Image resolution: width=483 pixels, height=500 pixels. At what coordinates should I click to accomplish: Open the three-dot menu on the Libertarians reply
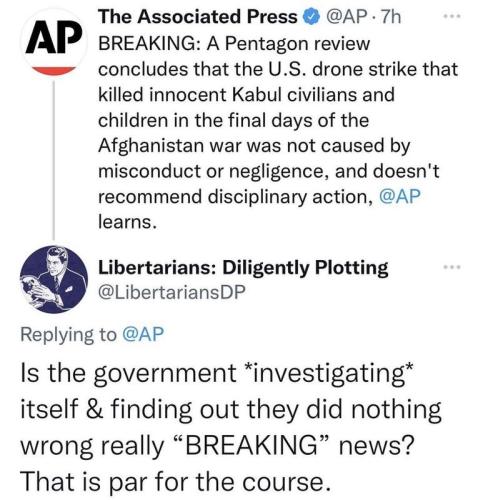[x=453, y=267]
